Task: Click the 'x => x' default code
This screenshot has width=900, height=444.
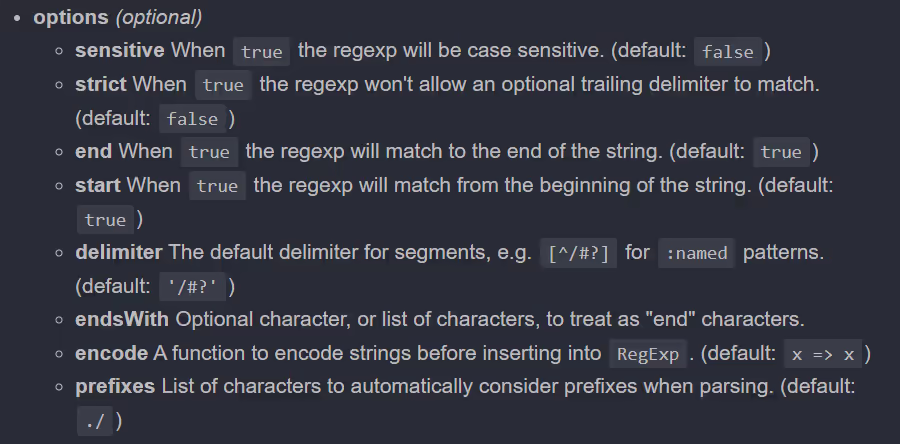Action: [823, 354]
